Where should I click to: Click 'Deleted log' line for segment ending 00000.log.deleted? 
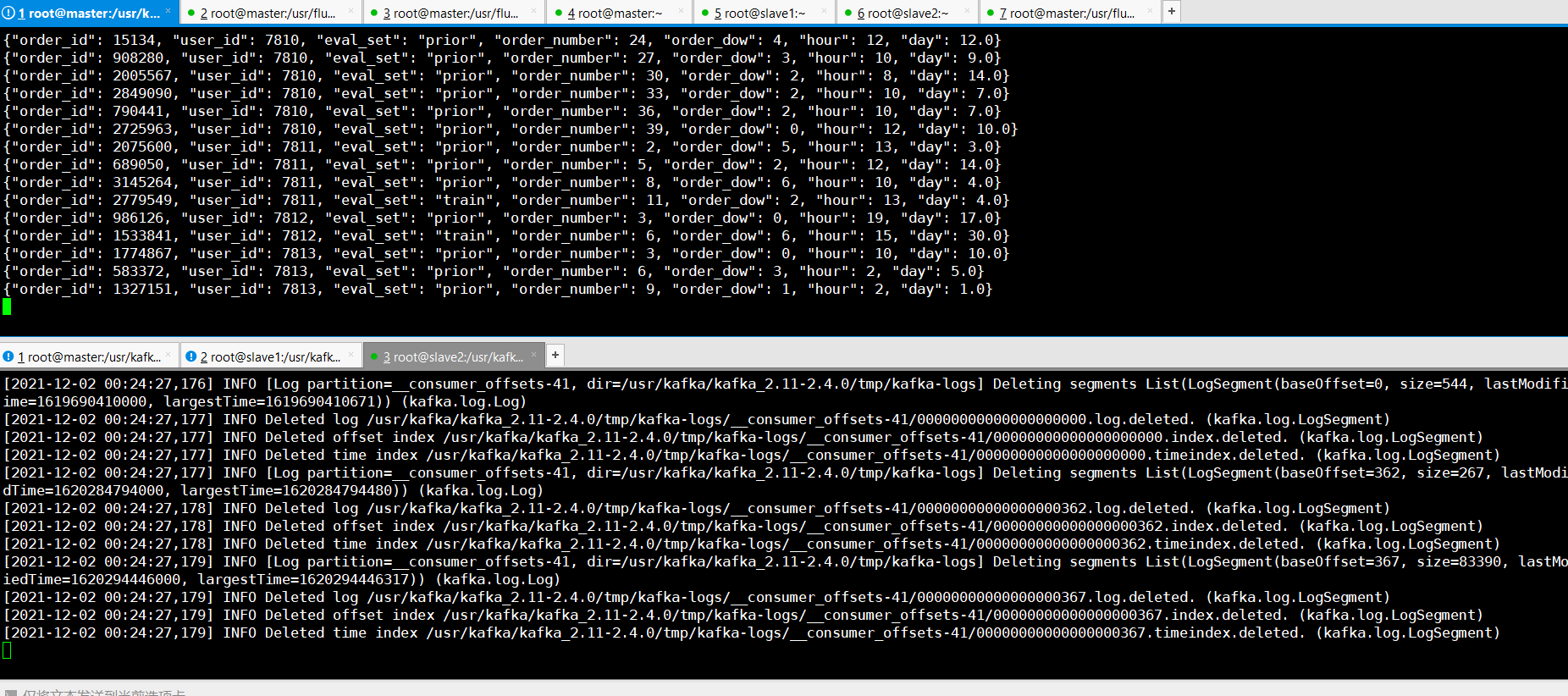[x=697, y=419]
